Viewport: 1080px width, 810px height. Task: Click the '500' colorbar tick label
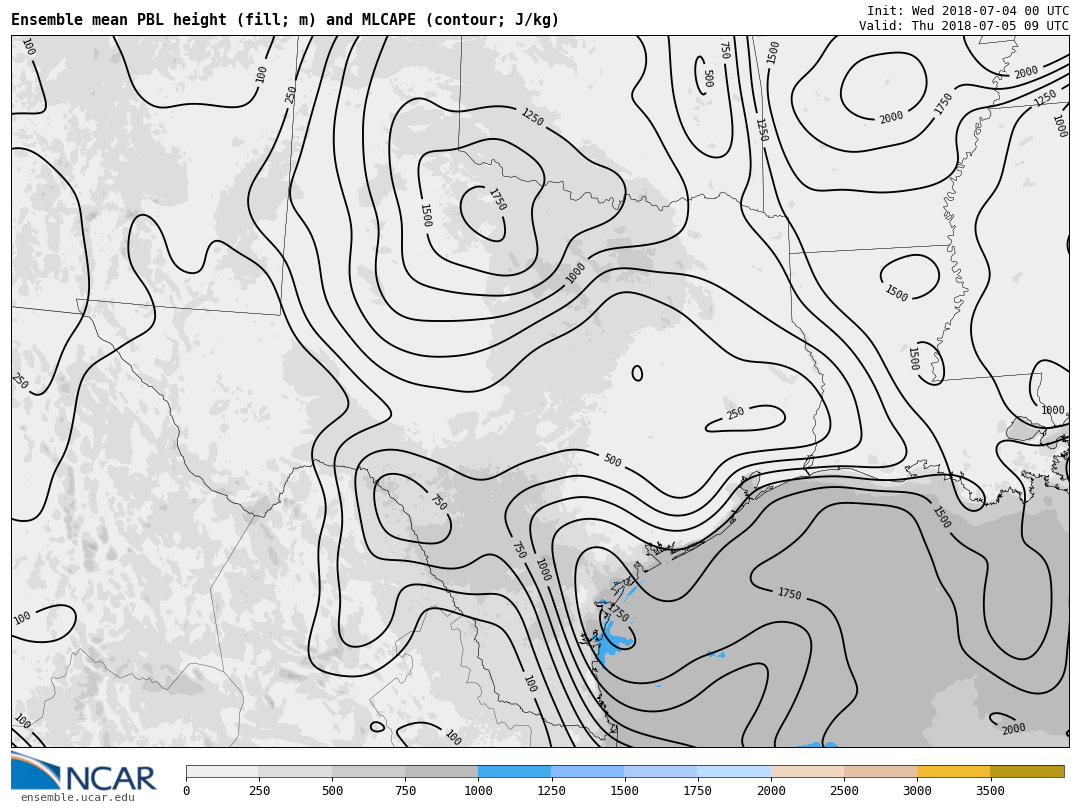[x=332, y=790]
